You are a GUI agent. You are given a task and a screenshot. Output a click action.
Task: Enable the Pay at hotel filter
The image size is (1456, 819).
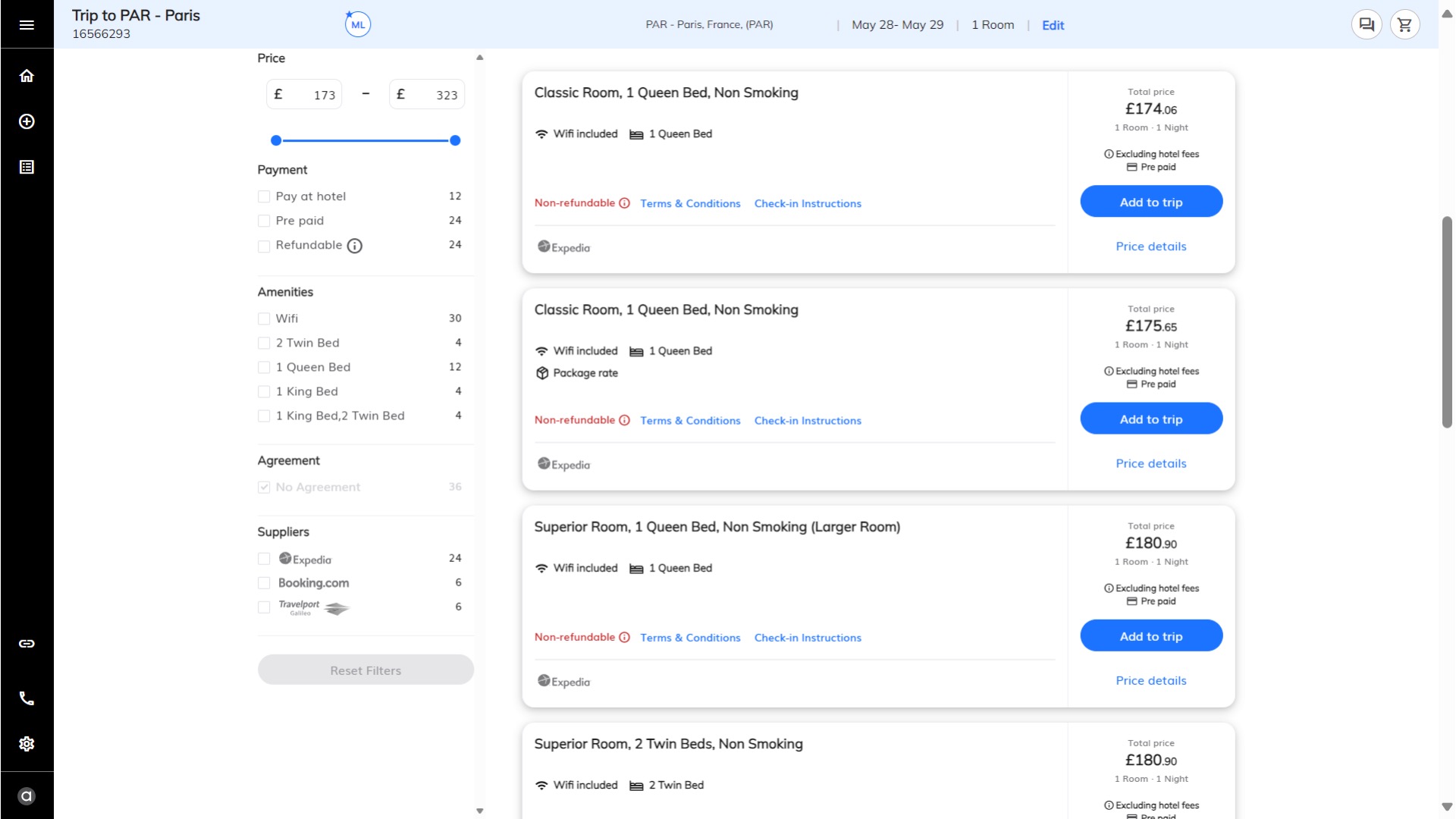264,196
